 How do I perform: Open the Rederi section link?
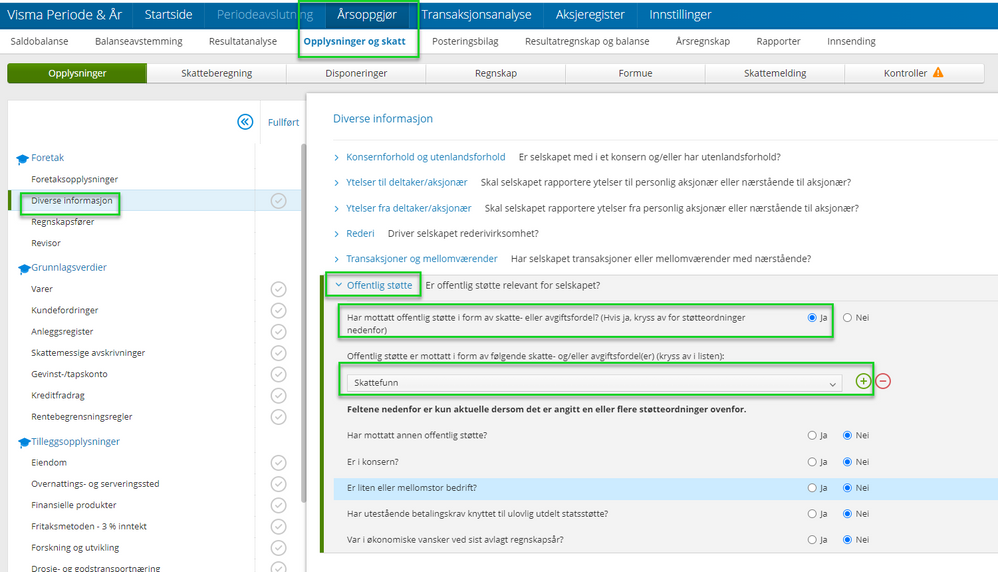coord(360,234)
